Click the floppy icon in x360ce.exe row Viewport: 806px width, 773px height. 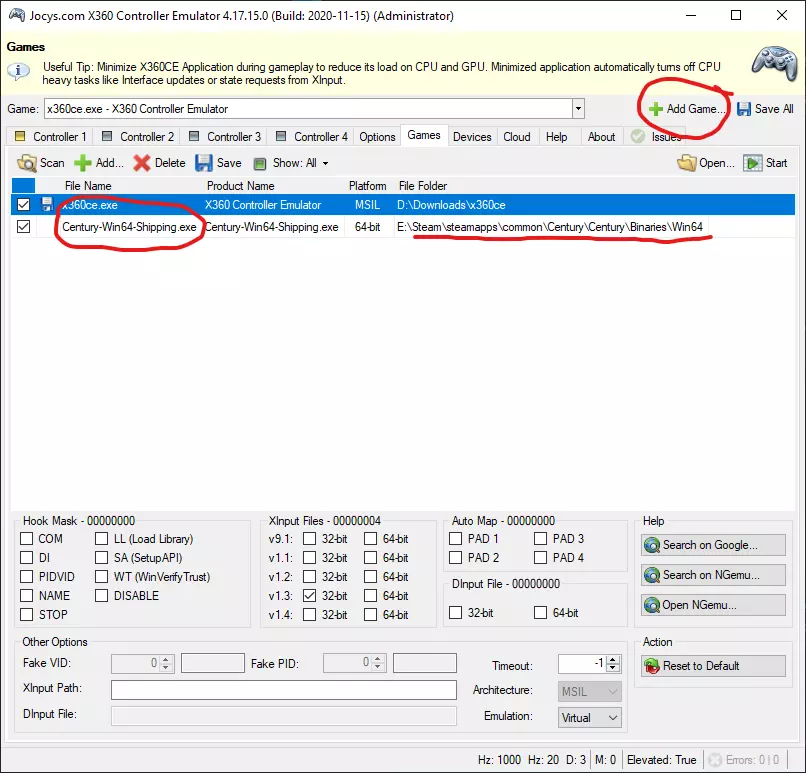click(47, 204)
